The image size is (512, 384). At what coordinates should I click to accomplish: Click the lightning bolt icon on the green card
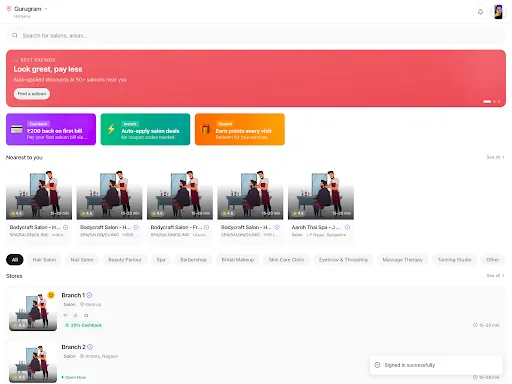click(x=111, y=129)
